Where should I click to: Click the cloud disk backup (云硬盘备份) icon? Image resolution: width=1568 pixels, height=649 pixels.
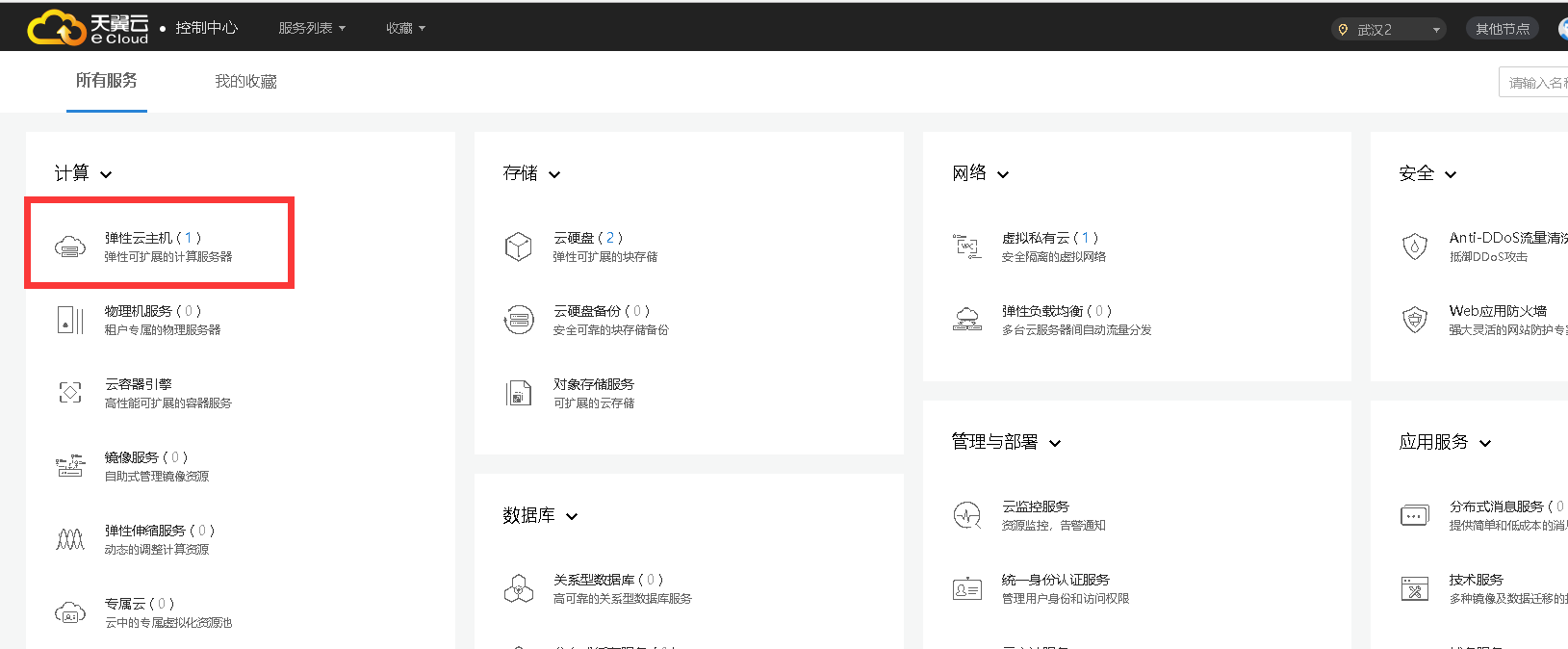click(518, 320)
